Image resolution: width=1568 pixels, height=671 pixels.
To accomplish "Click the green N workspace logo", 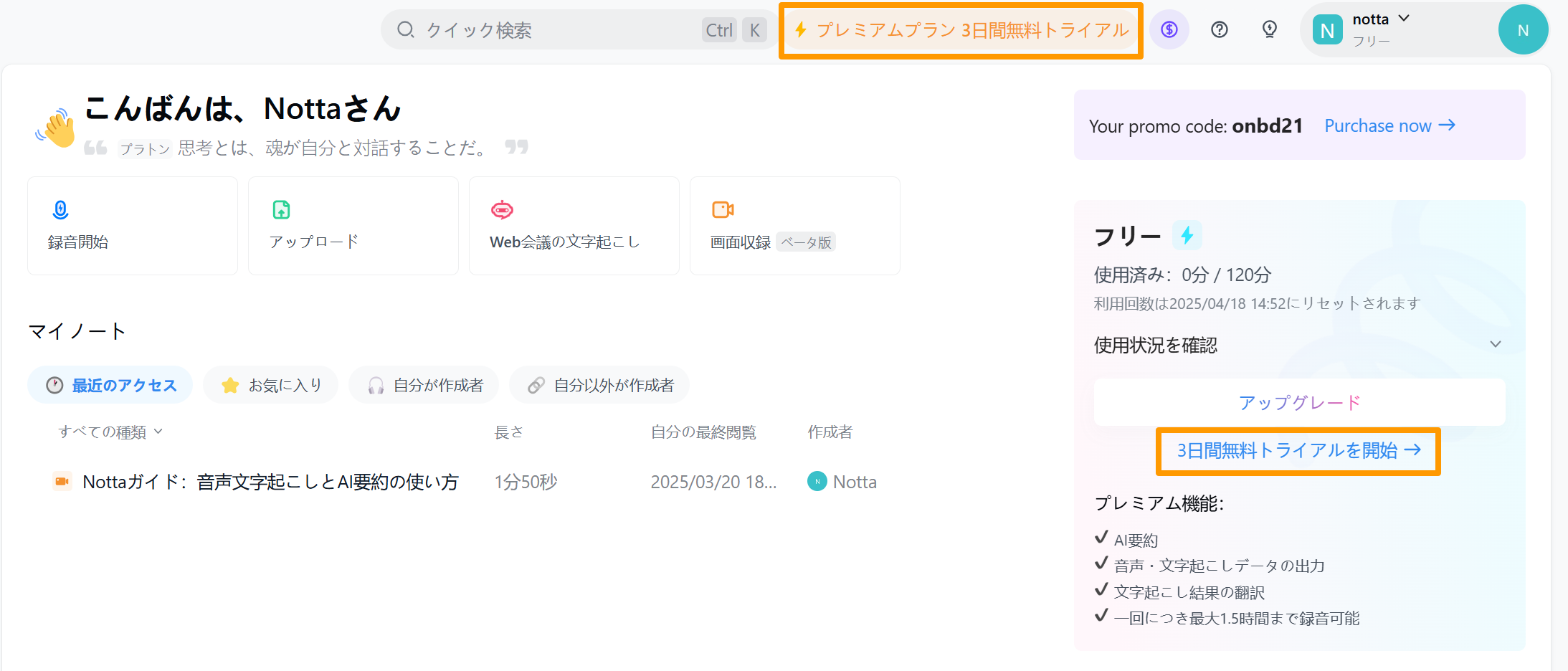I will (x=1327, y=30).
